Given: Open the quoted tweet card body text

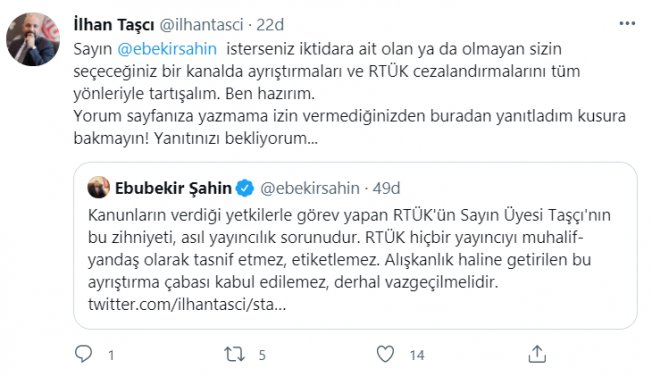Looking at the screenshot, I should (349, 249).
